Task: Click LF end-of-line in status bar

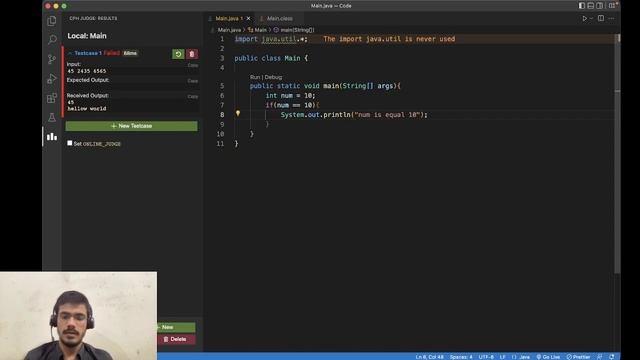Action: pos(502,357)
